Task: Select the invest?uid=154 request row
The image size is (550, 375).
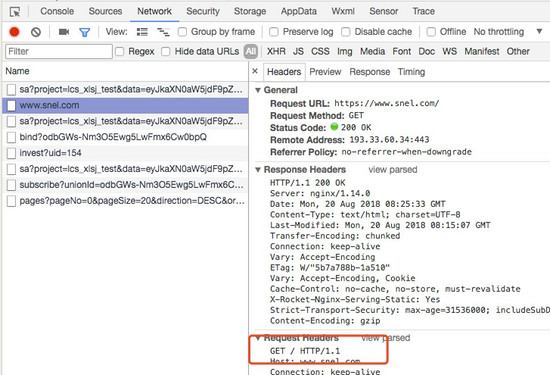Action: coord(125,153)
